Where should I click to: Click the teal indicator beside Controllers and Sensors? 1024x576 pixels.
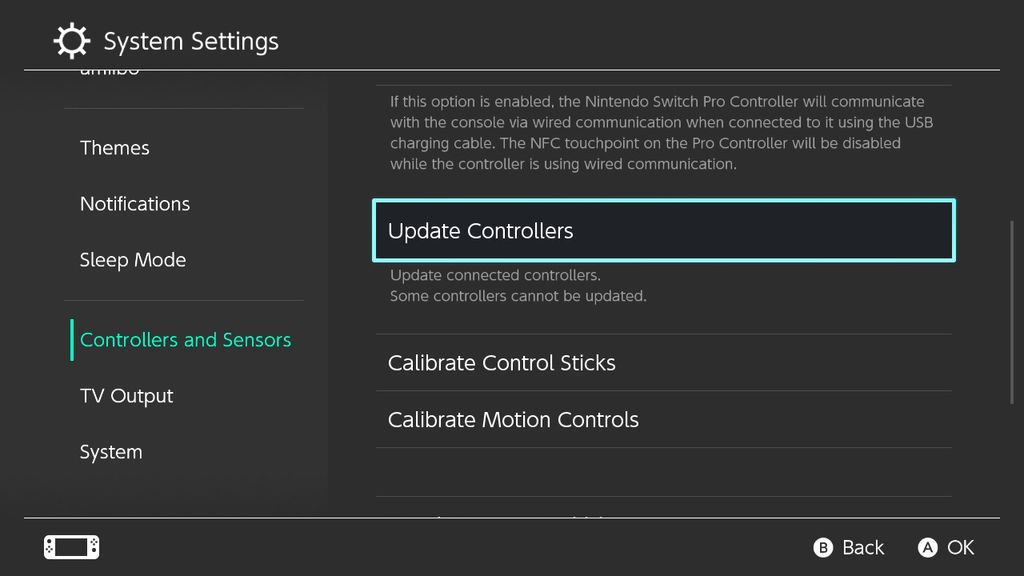pos(72,340)
